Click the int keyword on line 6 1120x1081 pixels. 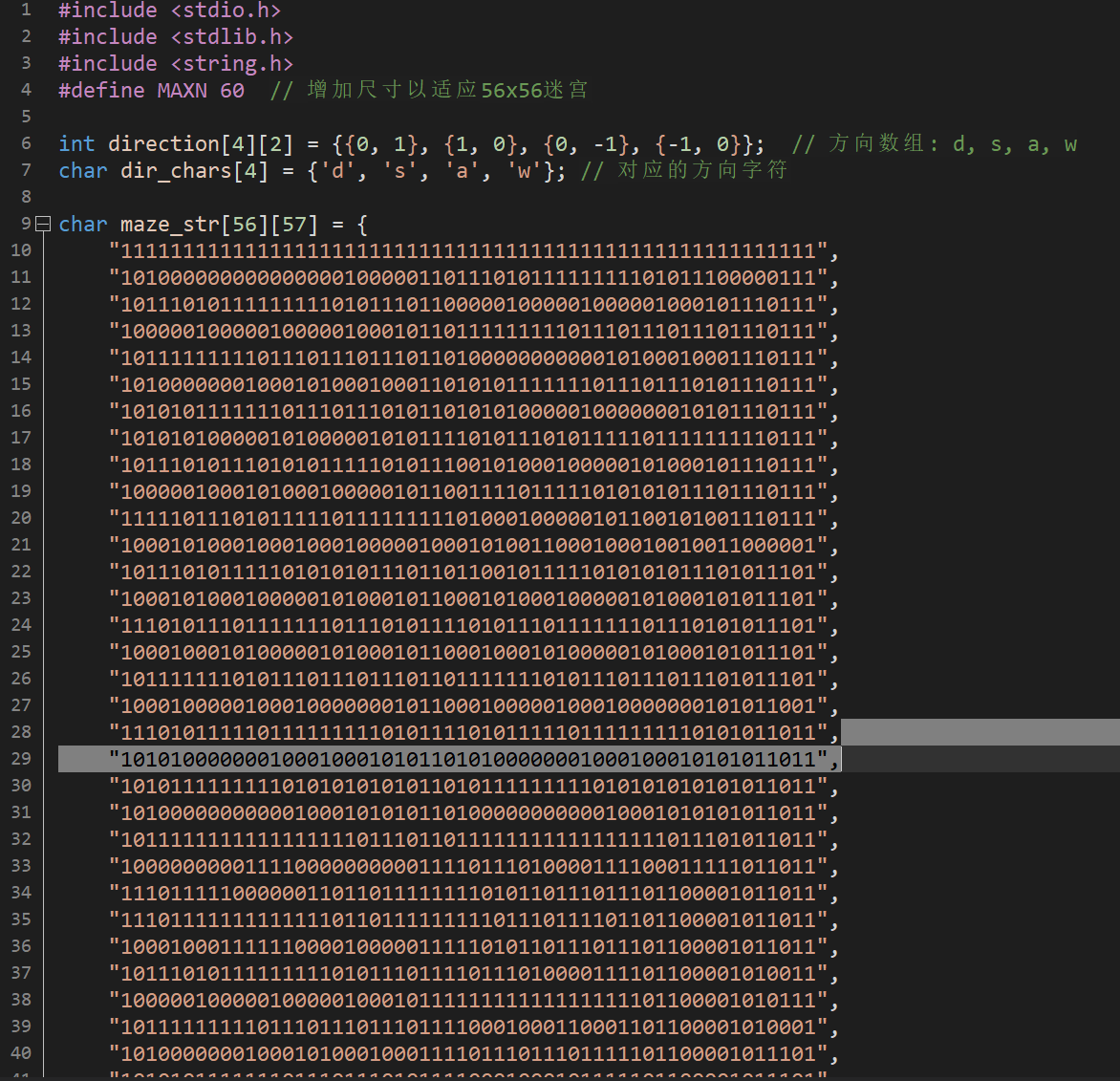(76, 144)
